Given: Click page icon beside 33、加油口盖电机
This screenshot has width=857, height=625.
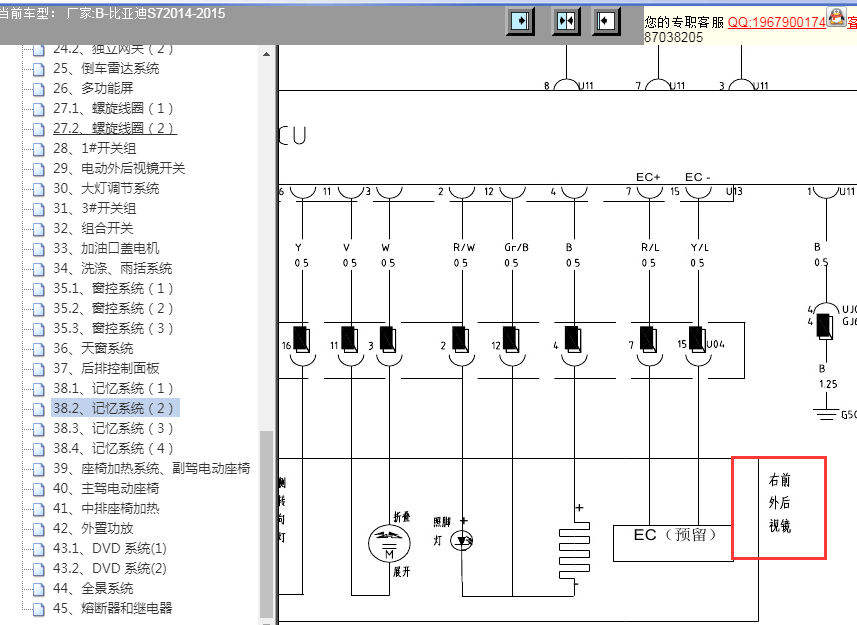Looking at the screenshot, I should pos(39,249).
